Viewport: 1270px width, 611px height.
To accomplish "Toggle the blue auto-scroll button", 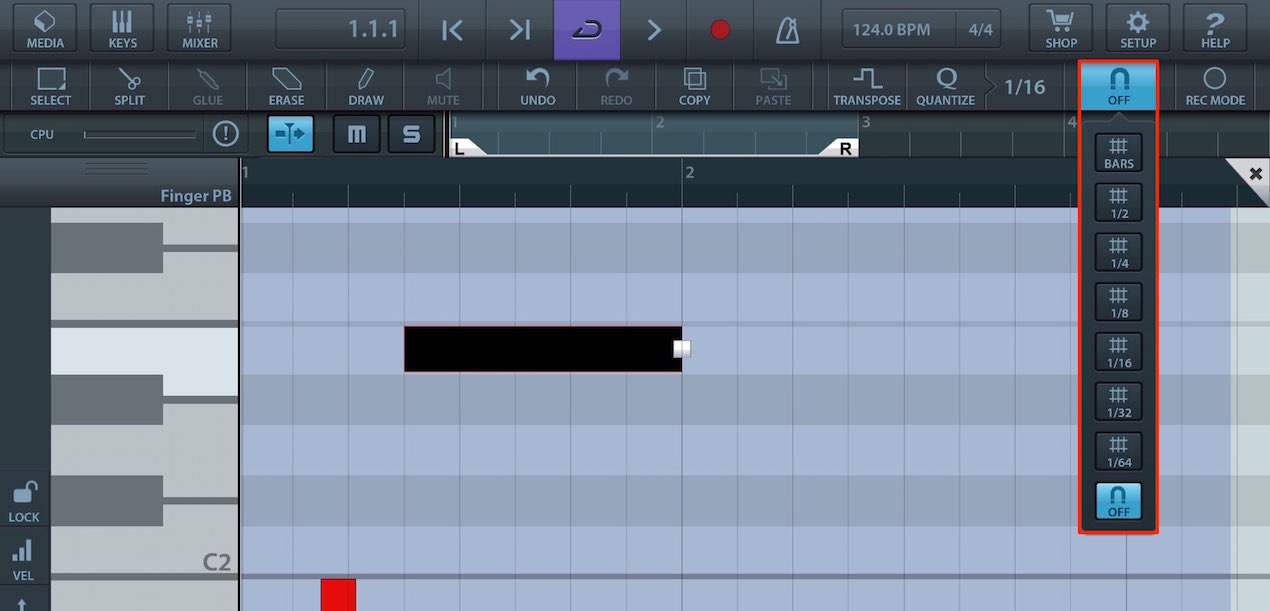I will point(291,134).
